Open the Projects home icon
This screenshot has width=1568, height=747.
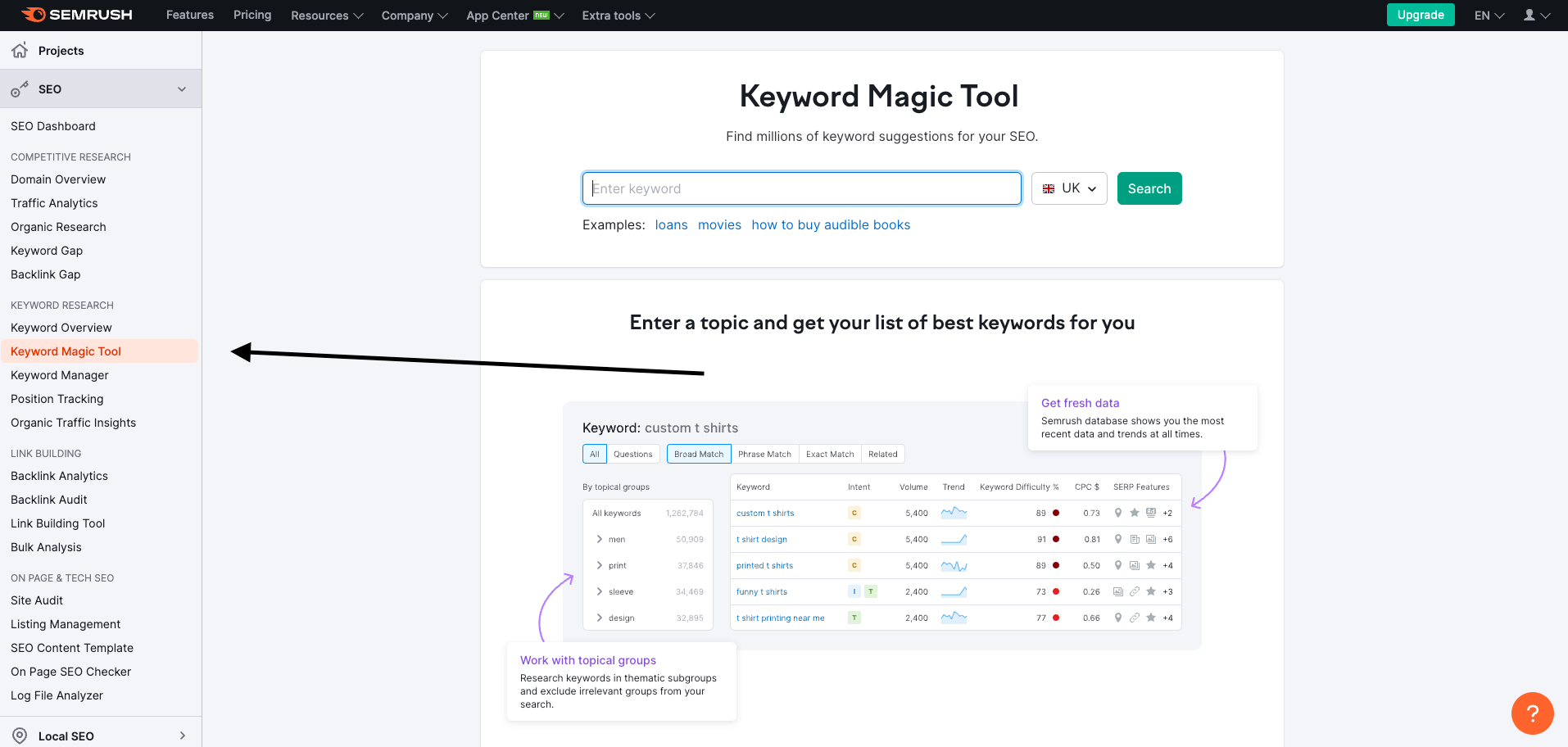point(20,50)
